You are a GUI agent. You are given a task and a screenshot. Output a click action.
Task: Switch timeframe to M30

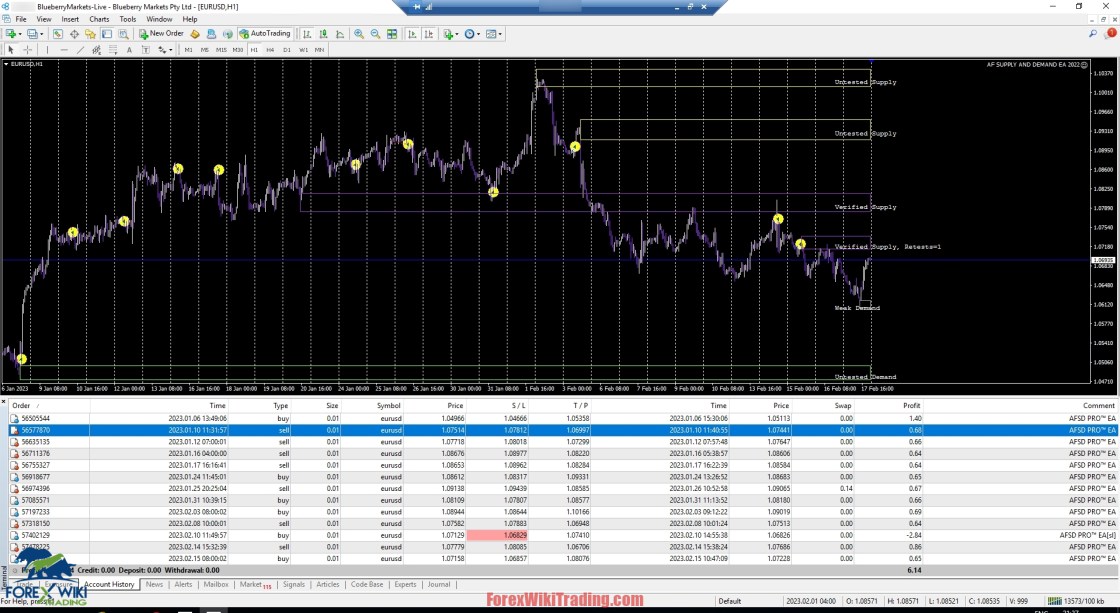(x=238, y=50)
